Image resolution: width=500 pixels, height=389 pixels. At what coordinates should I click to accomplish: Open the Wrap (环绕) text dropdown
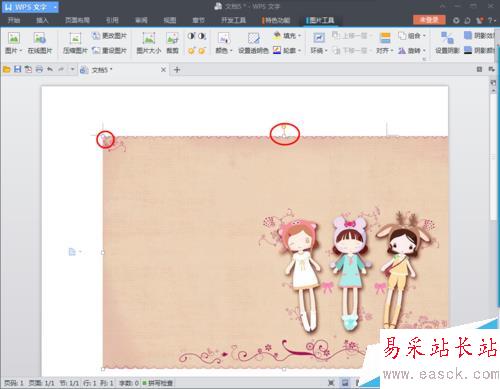pos(319,43)
